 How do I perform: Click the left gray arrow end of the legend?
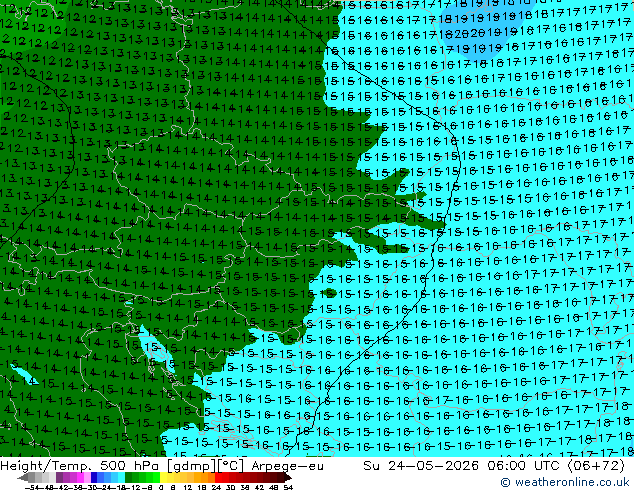click(x=23, y=477)
